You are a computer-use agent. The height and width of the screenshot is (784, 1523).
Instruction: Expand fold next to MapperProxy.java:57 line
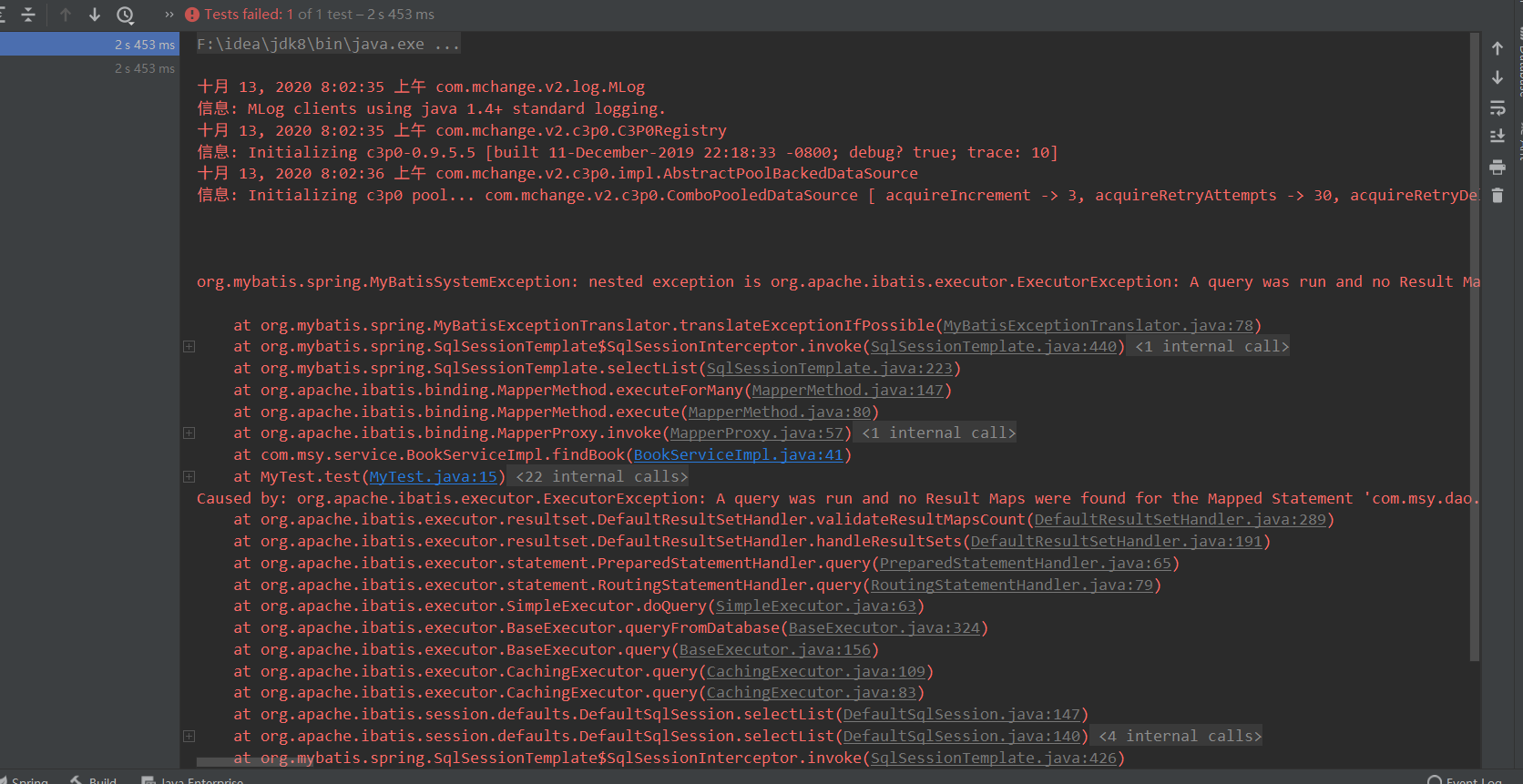pos(189,433)
